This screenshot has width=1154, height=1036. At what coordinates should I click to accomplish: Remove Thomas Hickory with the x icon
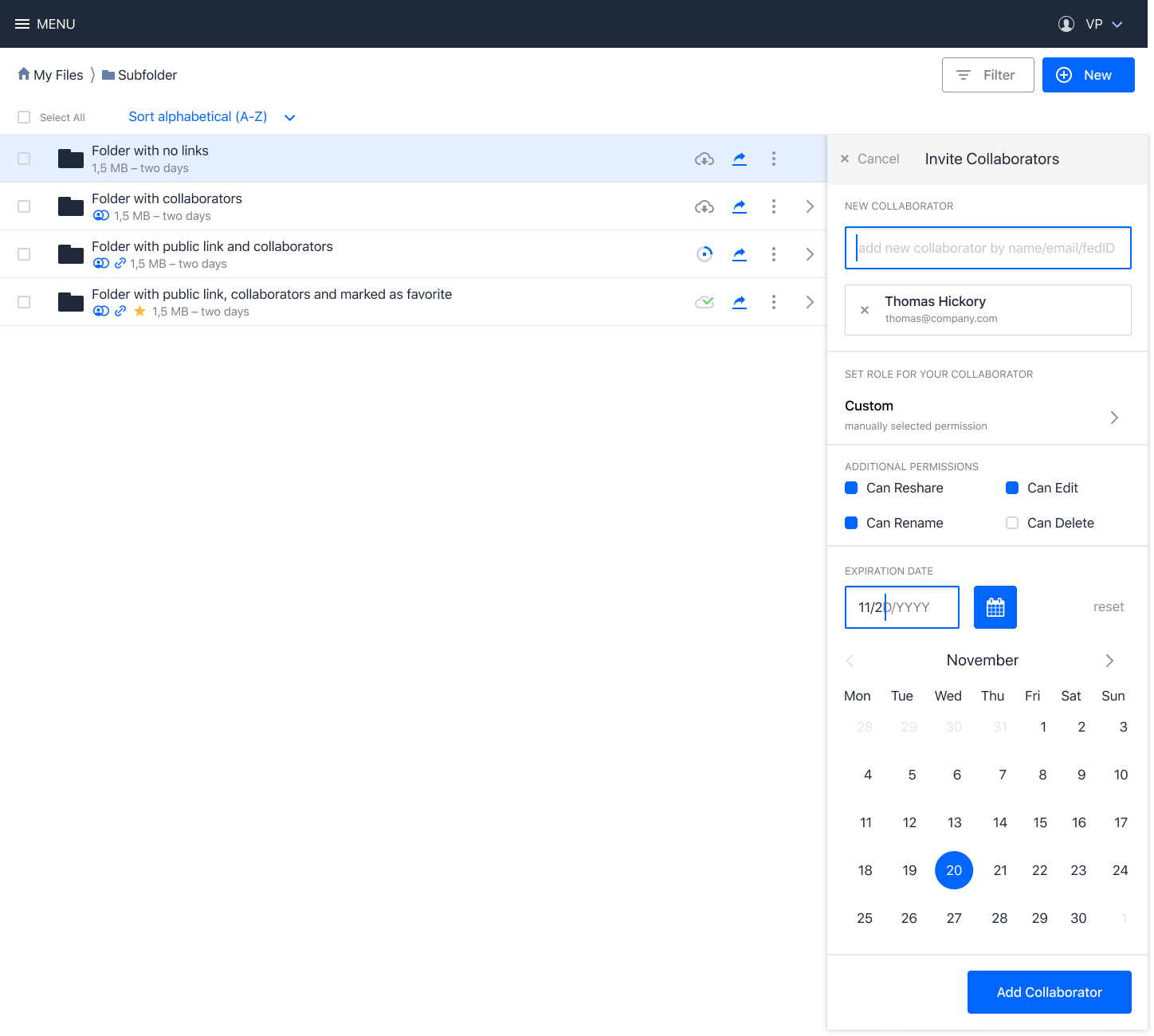pos(865,310)
